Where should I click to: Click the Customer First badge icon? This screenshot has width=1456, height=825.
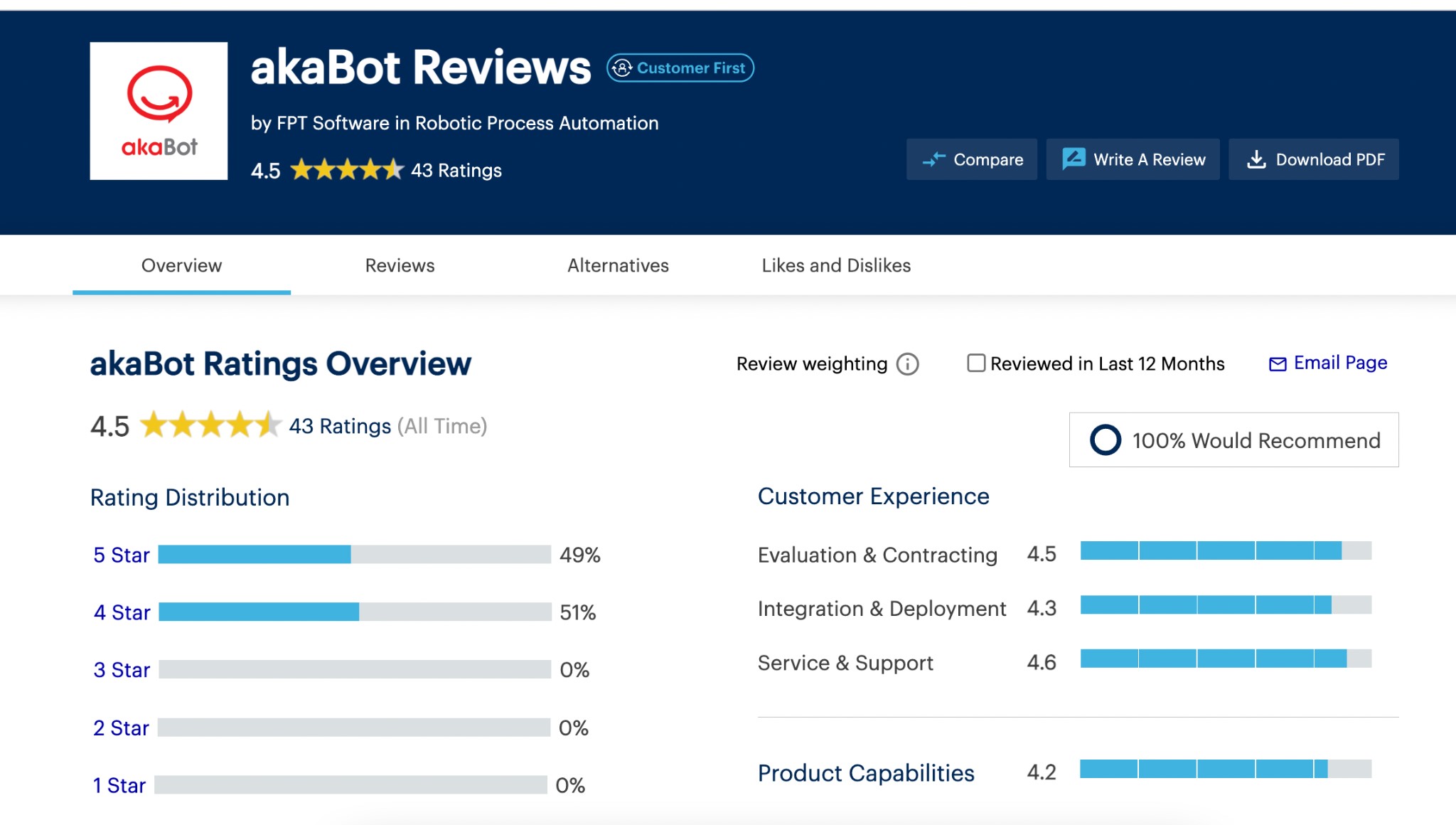tap(621, 68)
